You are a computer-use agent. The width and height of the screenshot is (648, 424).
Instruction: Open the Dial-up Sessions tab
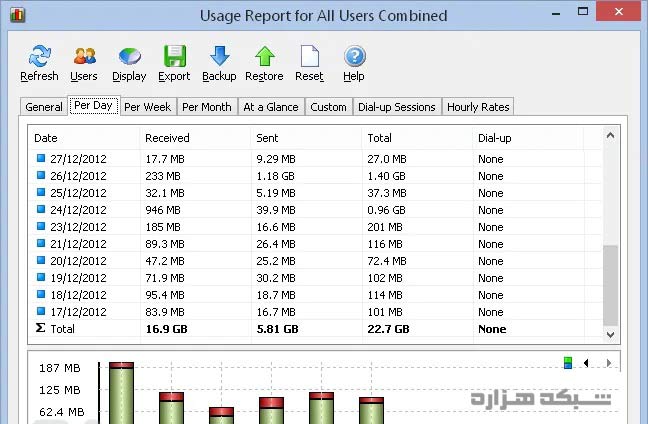[397, 107]
